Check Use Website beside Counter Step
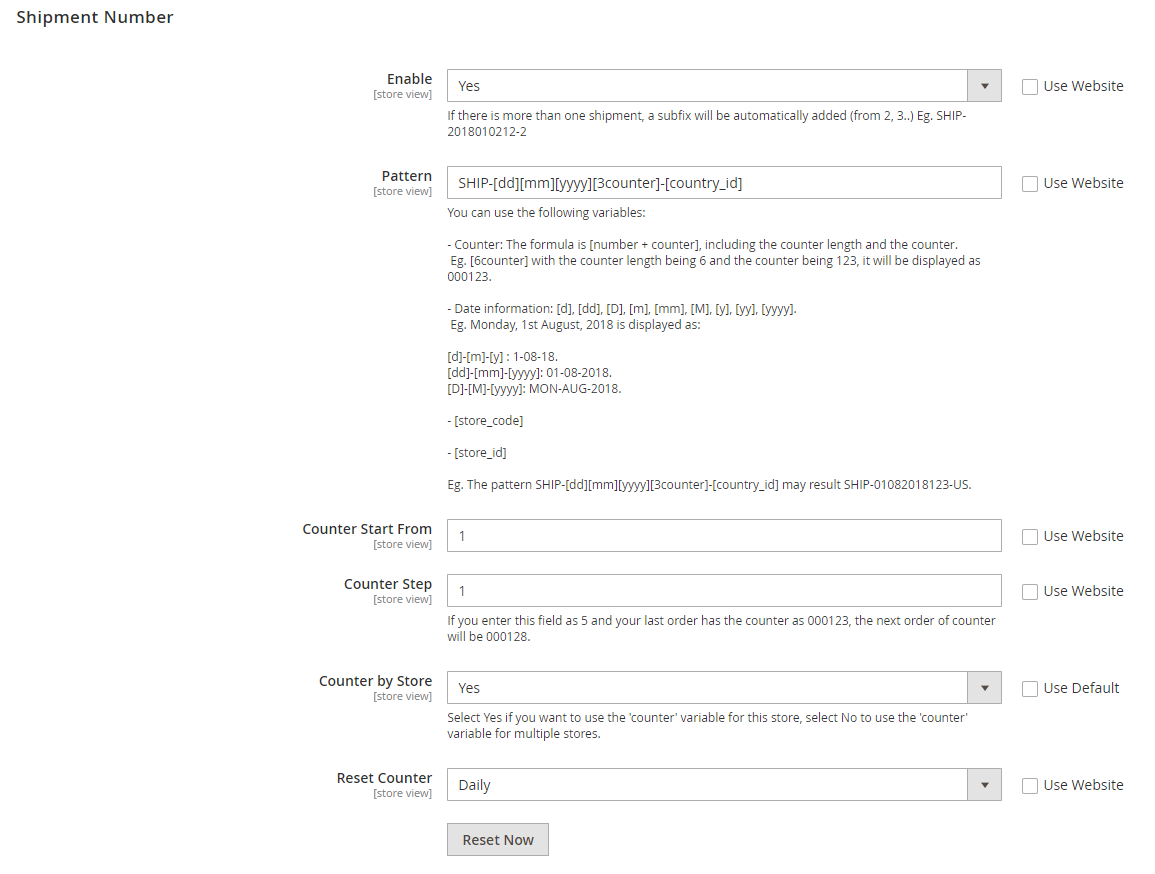The height and width of the screenshot is (874, 1155). point(1030,592)
